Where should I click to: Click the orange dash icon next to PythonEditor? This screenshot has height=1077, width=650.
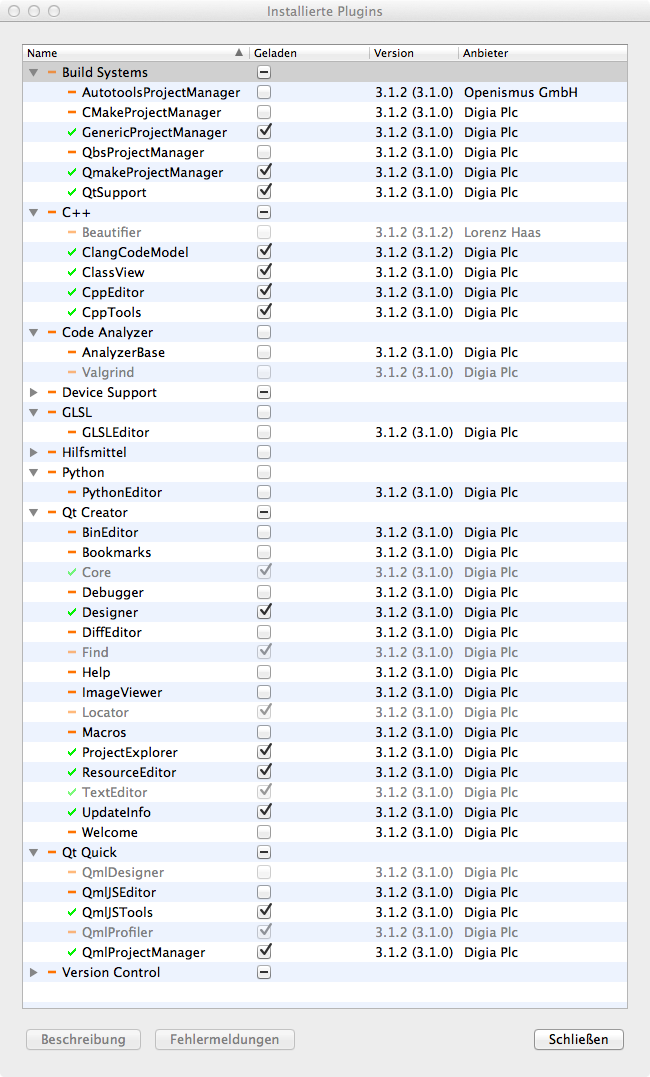(71, 492)
